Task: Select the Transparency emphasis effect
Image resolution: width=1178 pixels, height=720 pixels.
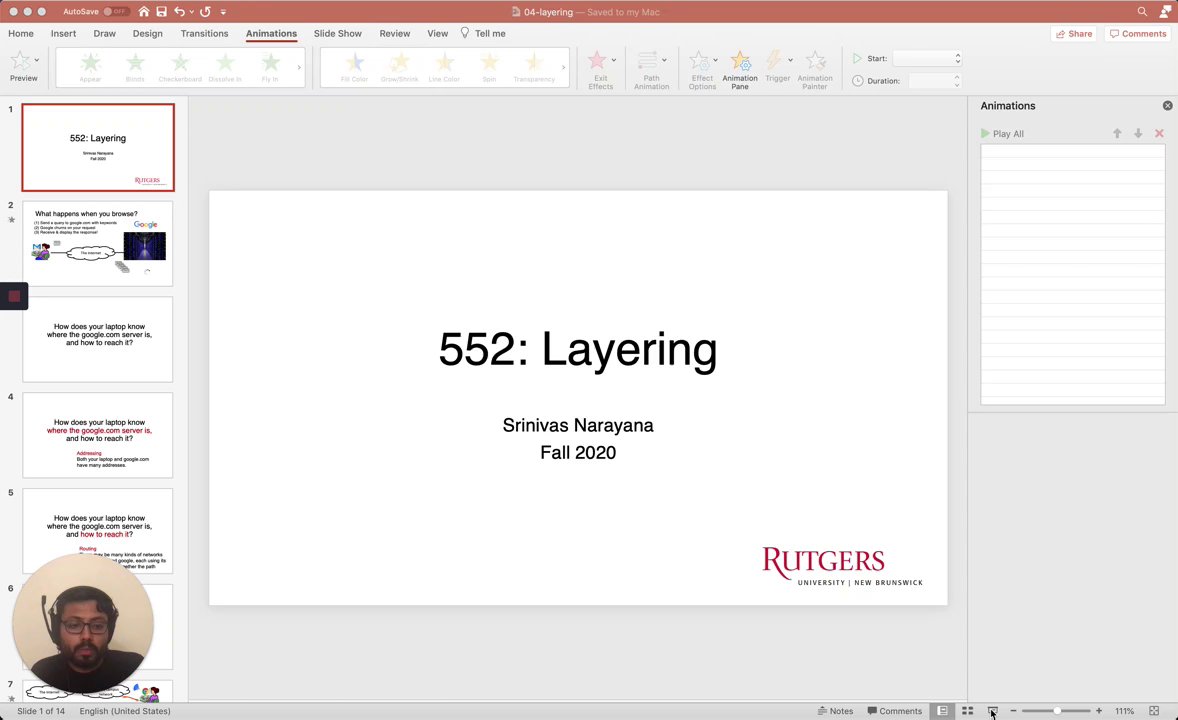Action: (534, 67)
